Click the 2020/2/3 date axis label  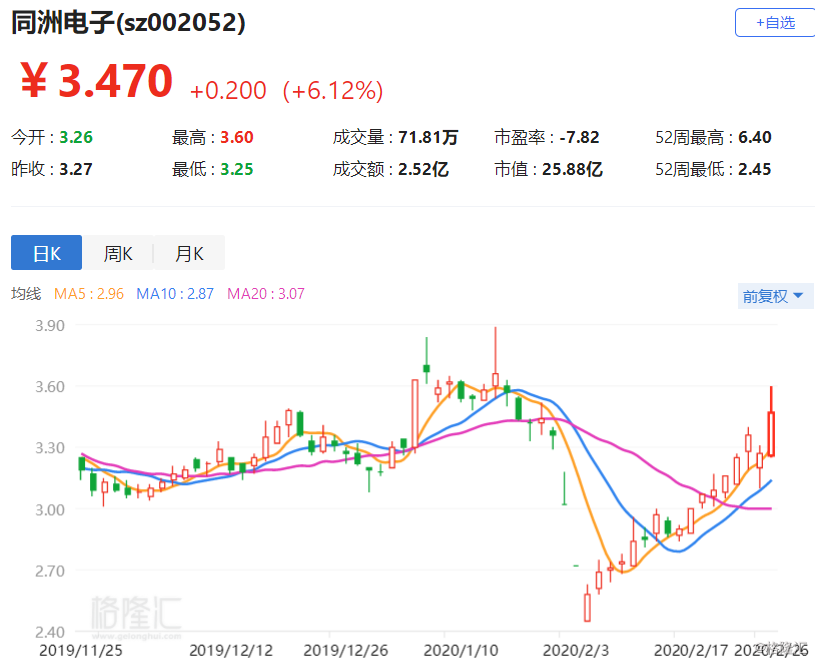point(576,651)
